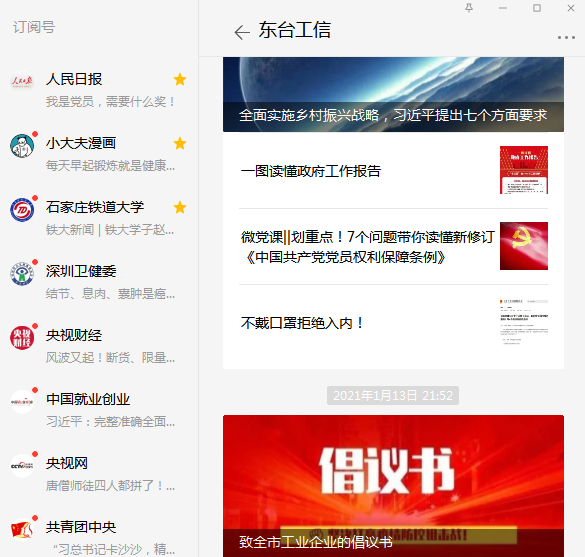The height and width of the screenshot is (557, 585).
Task: Open the red 倡议书 cover article
Action: (393, 486)
